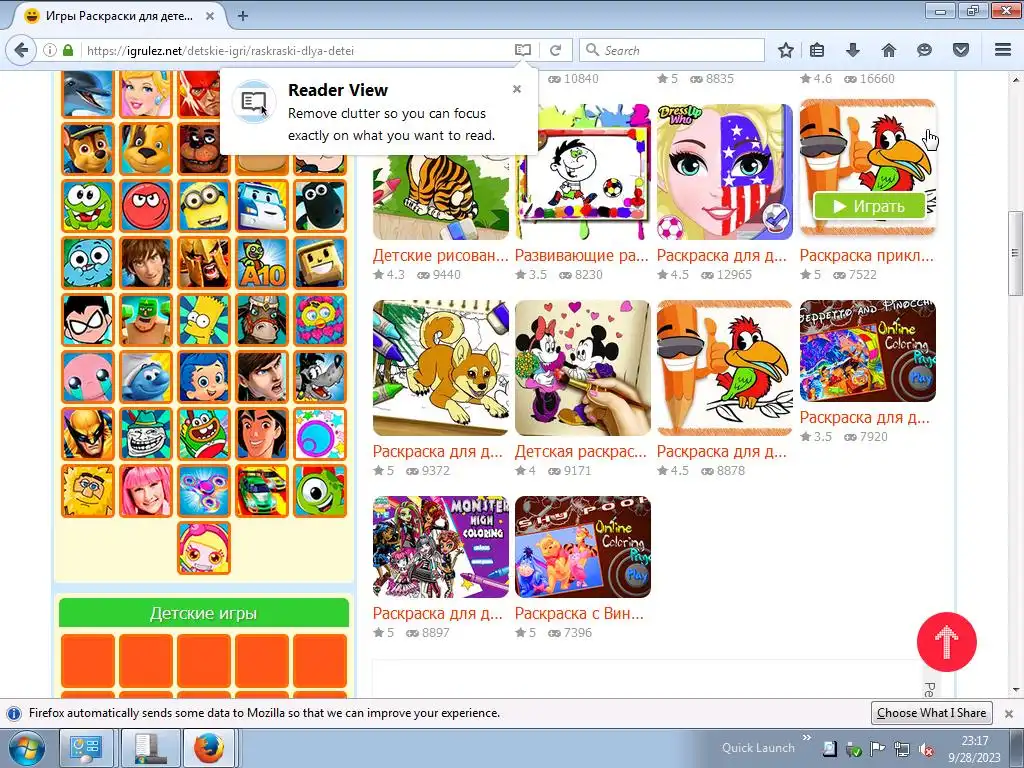1024x768 pixels.
Task: Select the Red Ball character icon
Action: click(146, 206)
